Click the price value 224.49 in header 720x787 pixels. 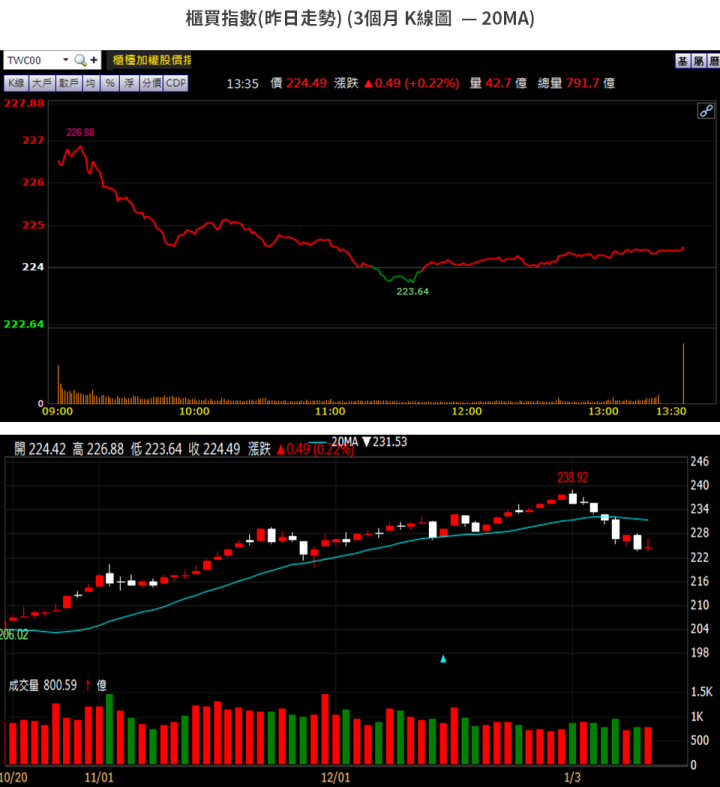pos(306,83)
